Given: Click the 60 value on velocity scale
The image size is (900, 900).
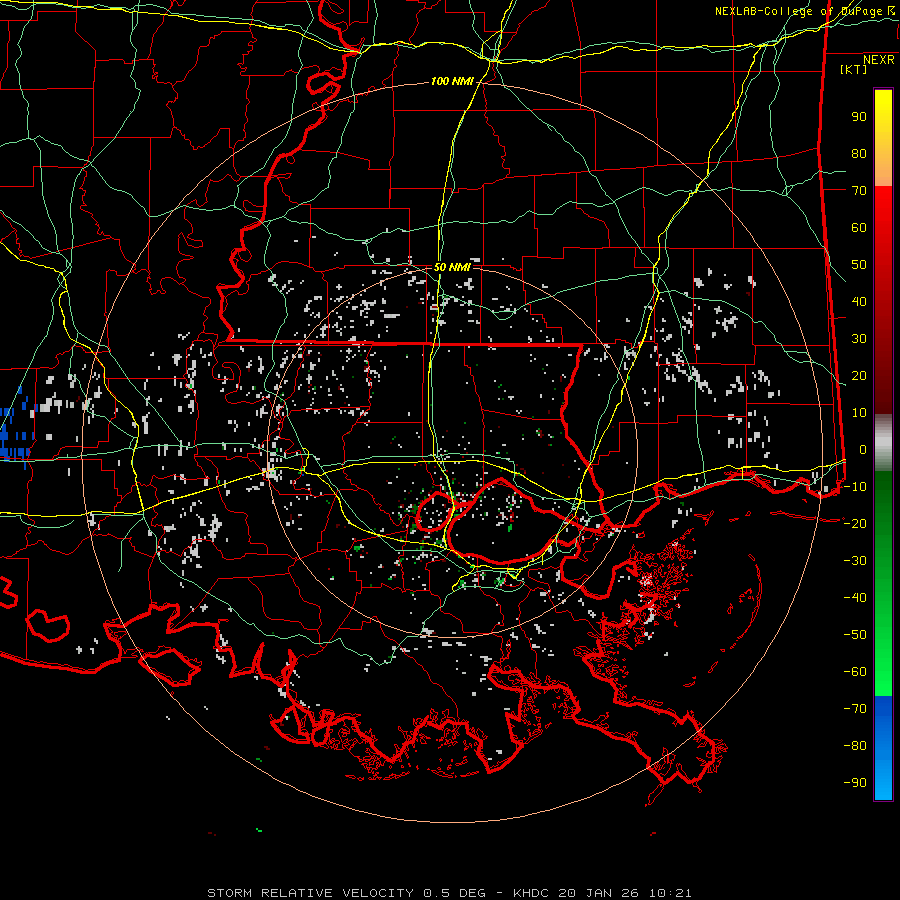Looking at the screenshot, I should pos(859,228).
